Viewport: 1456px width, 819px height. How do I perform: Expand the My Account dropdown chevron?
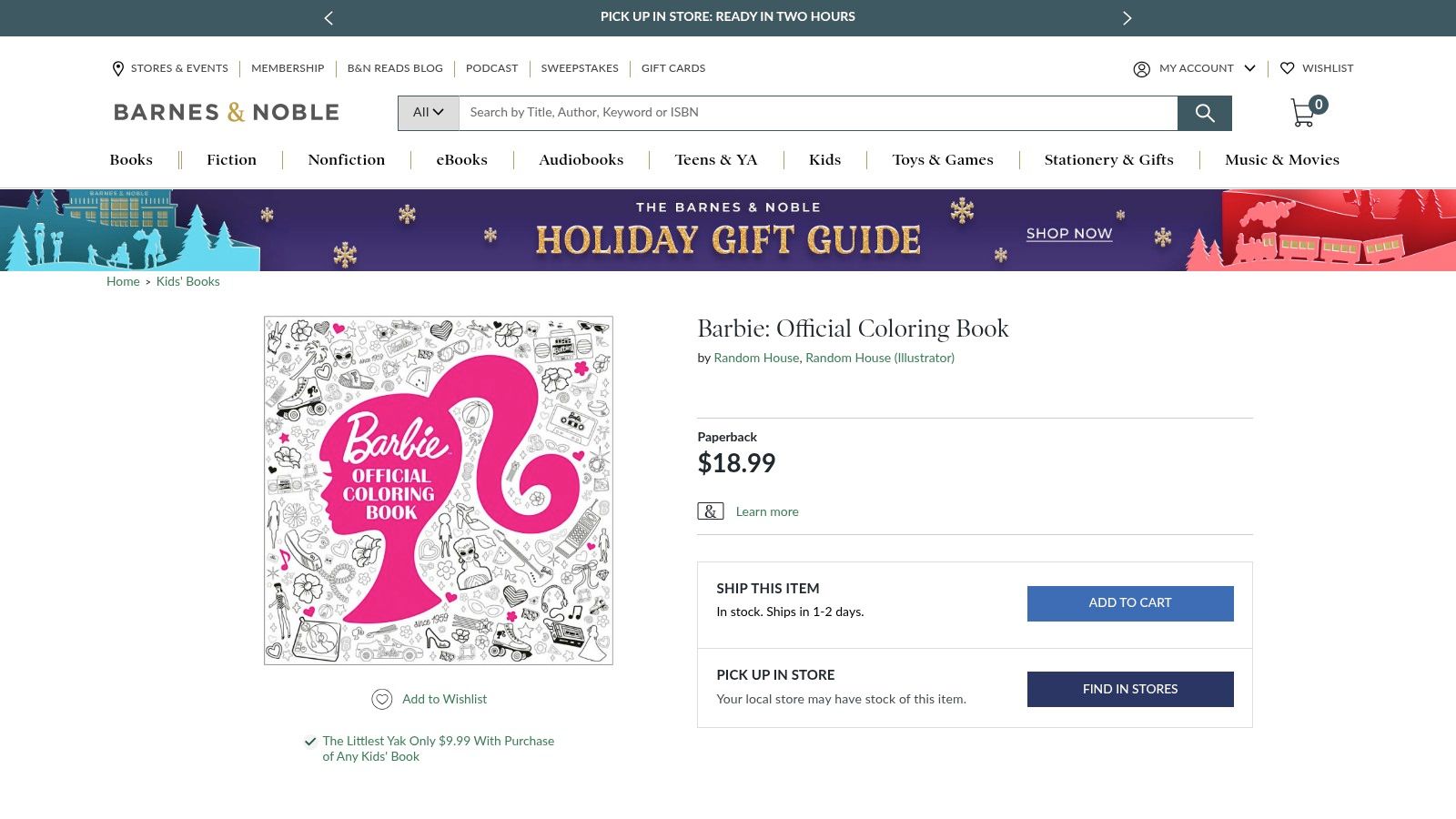[x=1250, y=68]
